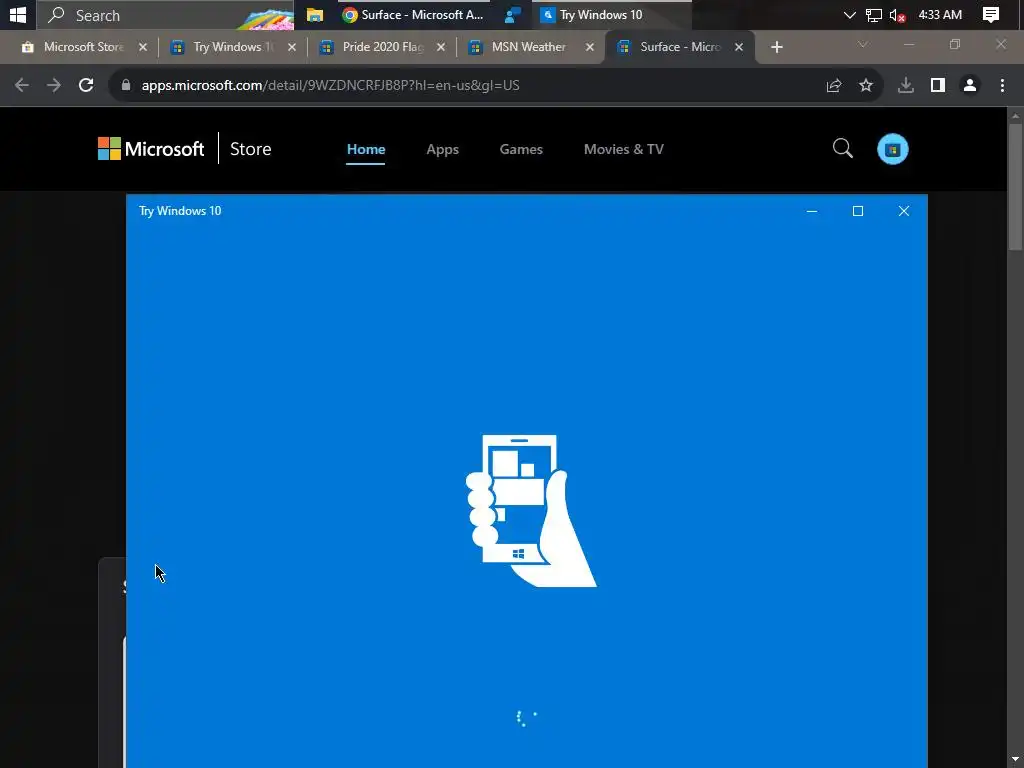The height and width of the screenshot is (768, 1024).
Task: Click the scrollbar up arrow
Action: (1015, 115)
